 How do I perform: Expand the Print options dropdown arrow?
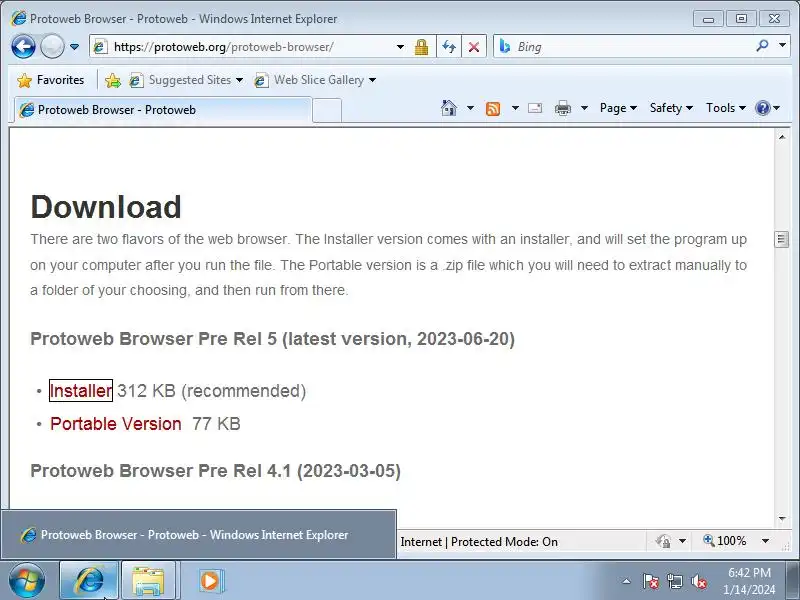tap(585, 108)
